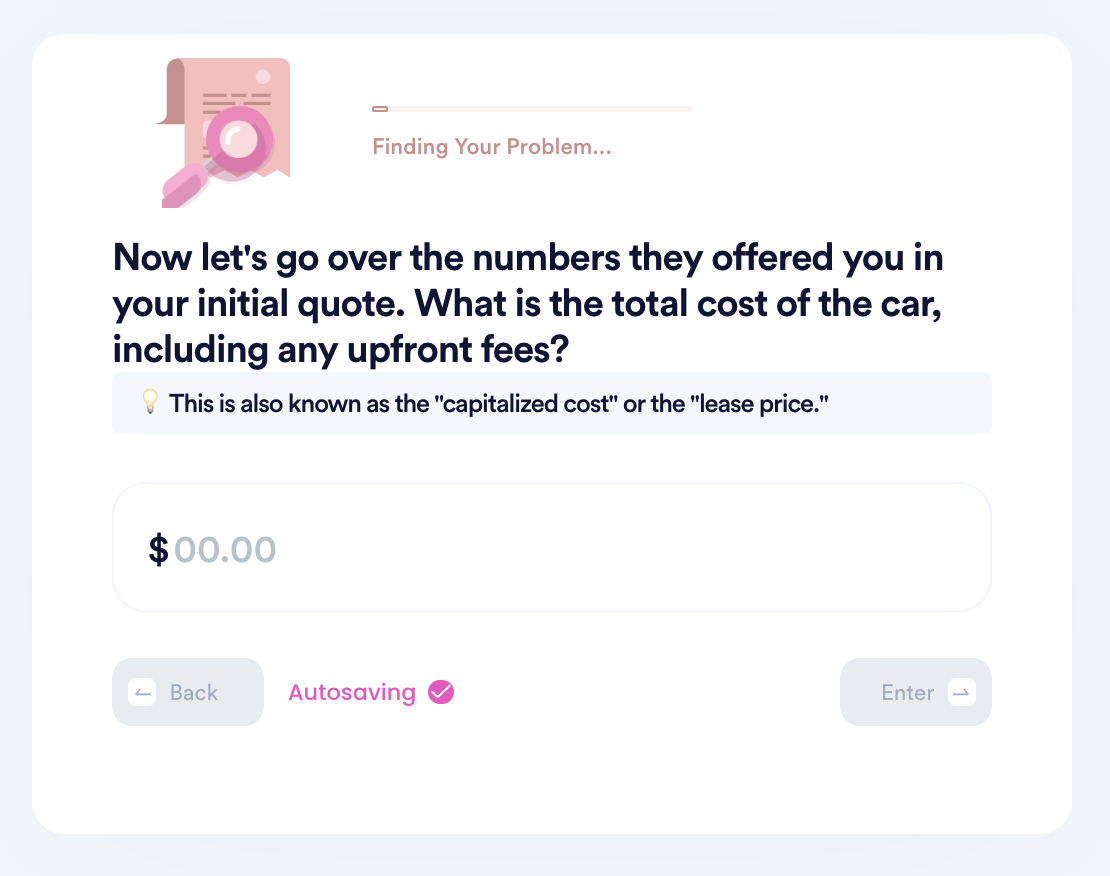Screen dimensions: 1110x876
Task: Click the "lease price" text in the hint
Action: click(759, 404)
